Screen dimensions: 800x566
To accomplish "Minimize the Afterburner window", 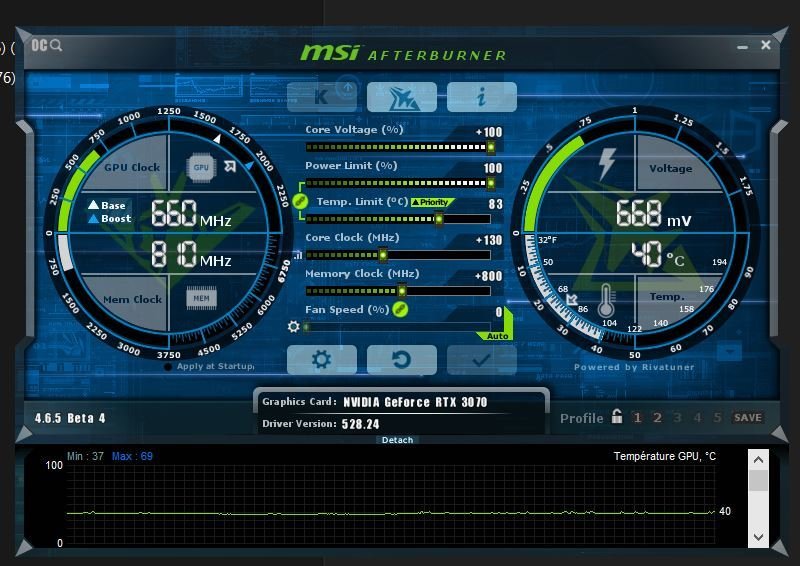I will pos(742,47).
